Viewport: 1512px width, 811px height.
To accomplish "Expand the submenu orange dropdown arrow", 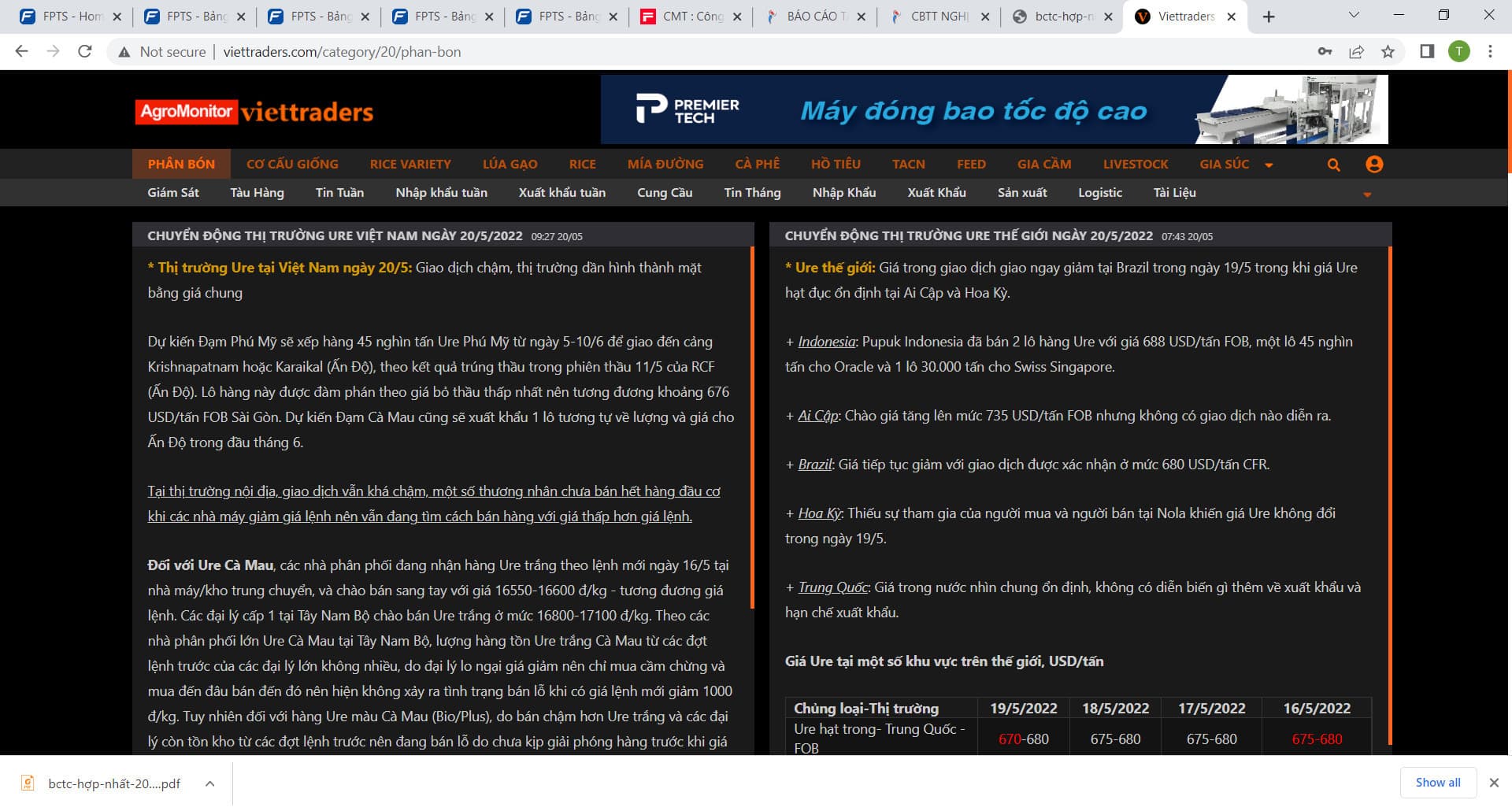I will (1367, 194).
